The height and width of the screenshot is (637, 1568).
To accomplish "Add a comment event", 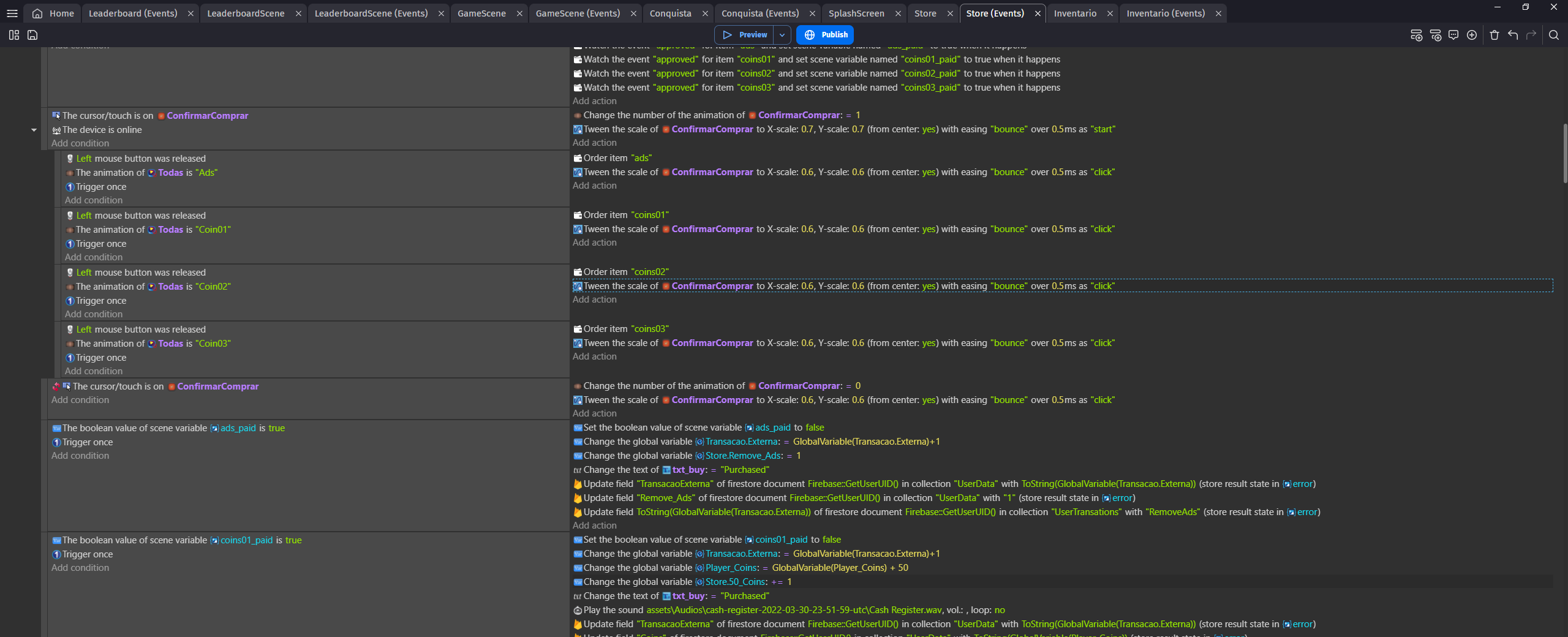I will 1453,35.
